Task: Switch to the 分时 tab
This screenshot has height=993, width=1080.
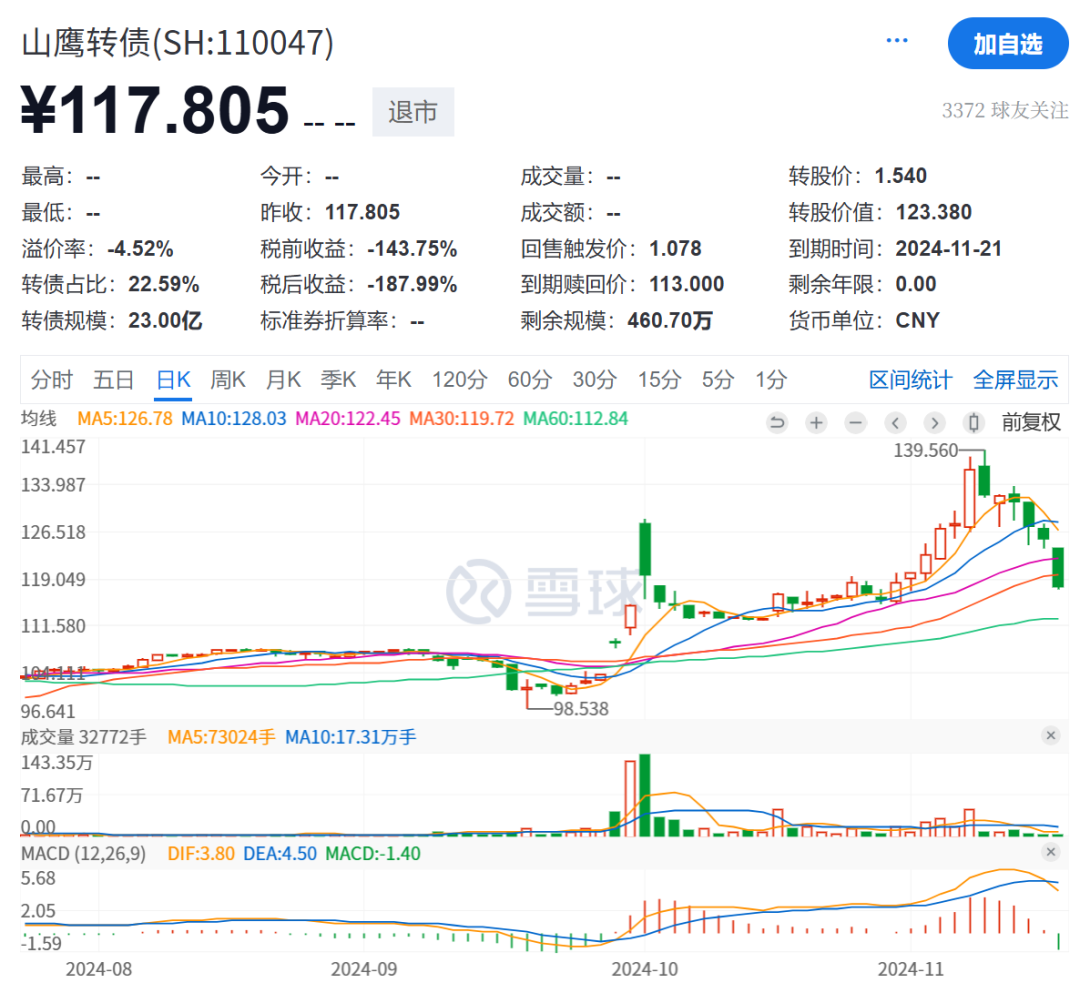Action: click(x=51, y=380)
